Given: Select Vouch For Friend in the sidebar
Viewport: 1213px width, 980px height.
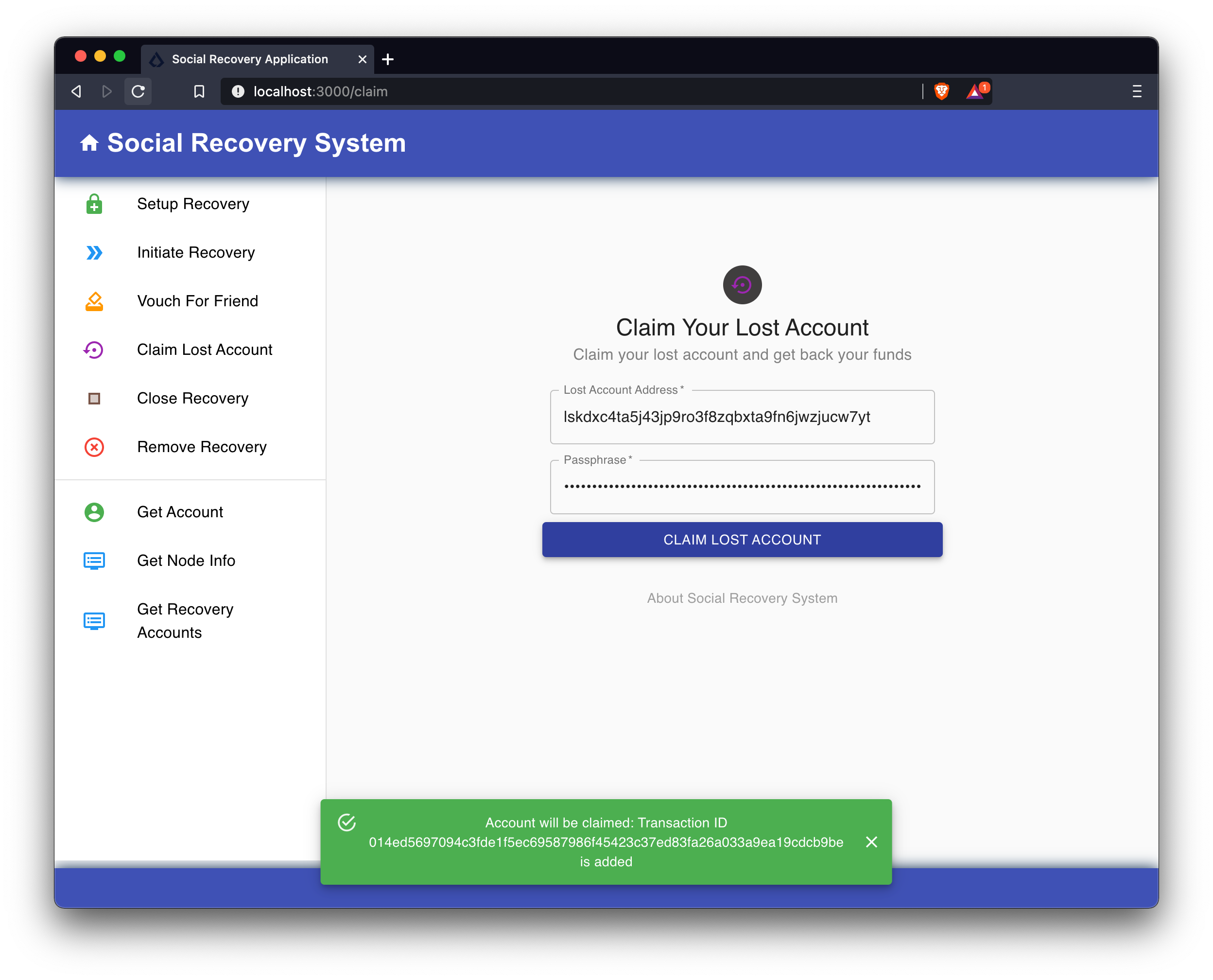Looking at the screenshot, I should 198,301.
